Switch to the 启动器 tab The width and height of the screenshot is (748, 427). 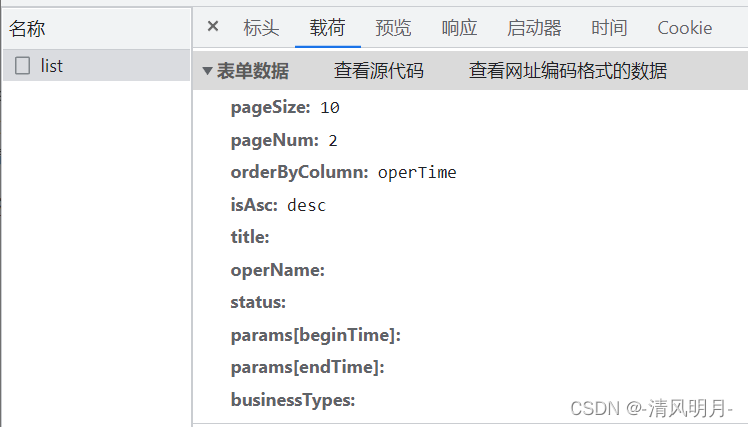pos(534,28)
